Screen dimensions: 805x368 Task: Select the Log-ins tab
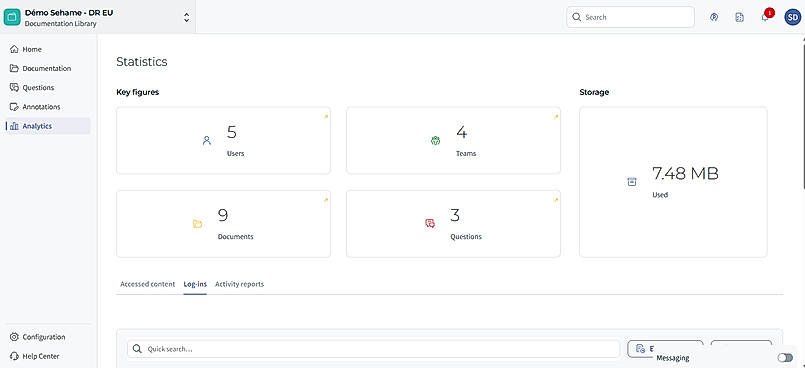pos(195,284)
